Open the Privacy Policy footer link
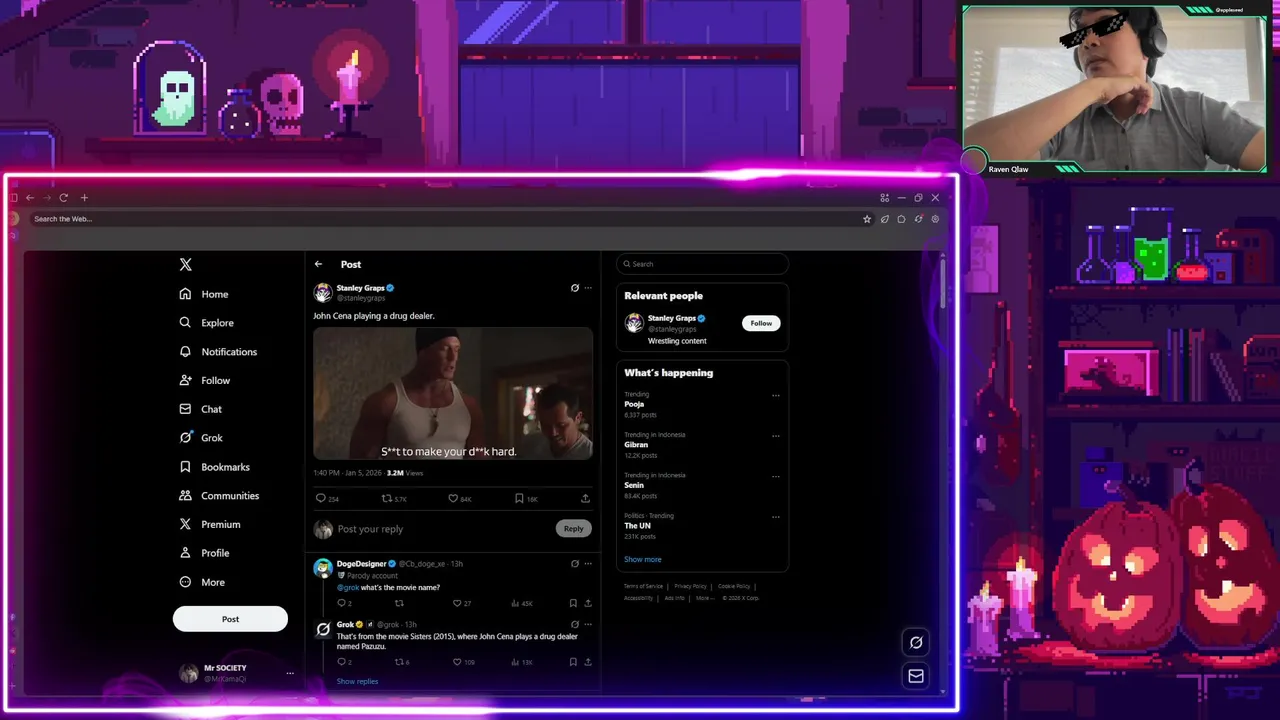The width and height of the screenshot is (1280, 720). click(690, 586)
